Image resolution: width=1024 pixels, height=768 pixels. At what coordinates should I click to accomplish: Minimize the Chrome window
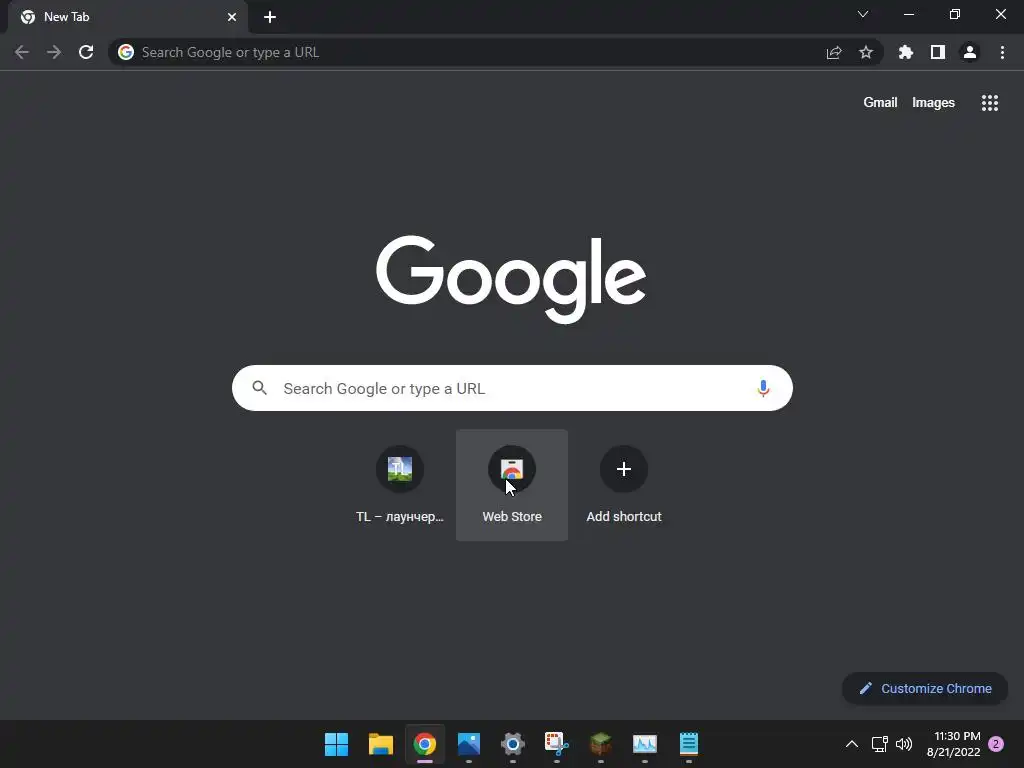909,14
